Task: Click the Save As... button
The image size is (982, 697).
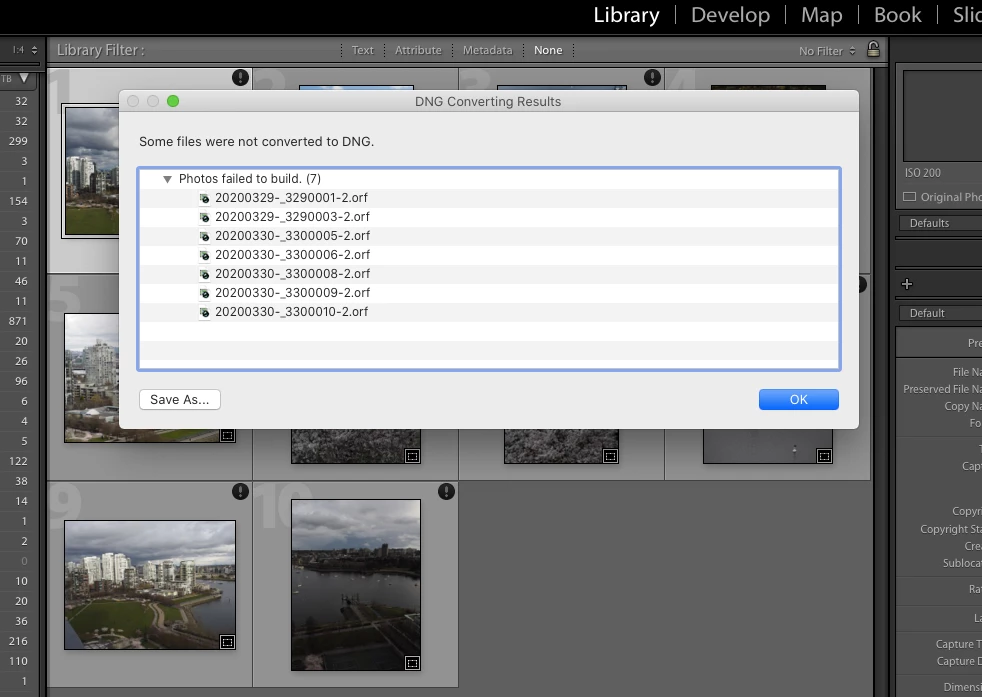Action: point(180,400)
